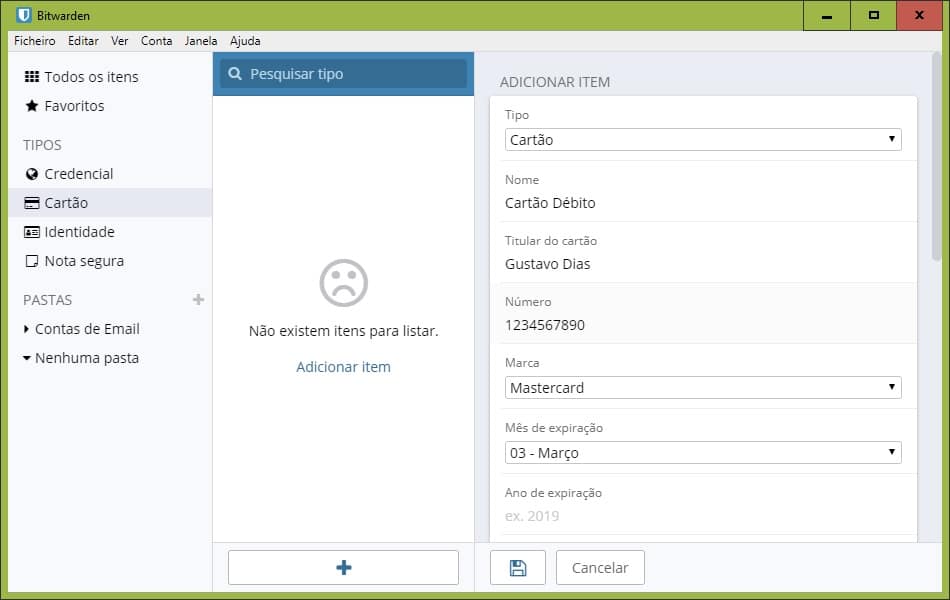The height and width of the screenshot is (600, 950).
Task: Click the Cancelar button
Action: click(600, 567)
